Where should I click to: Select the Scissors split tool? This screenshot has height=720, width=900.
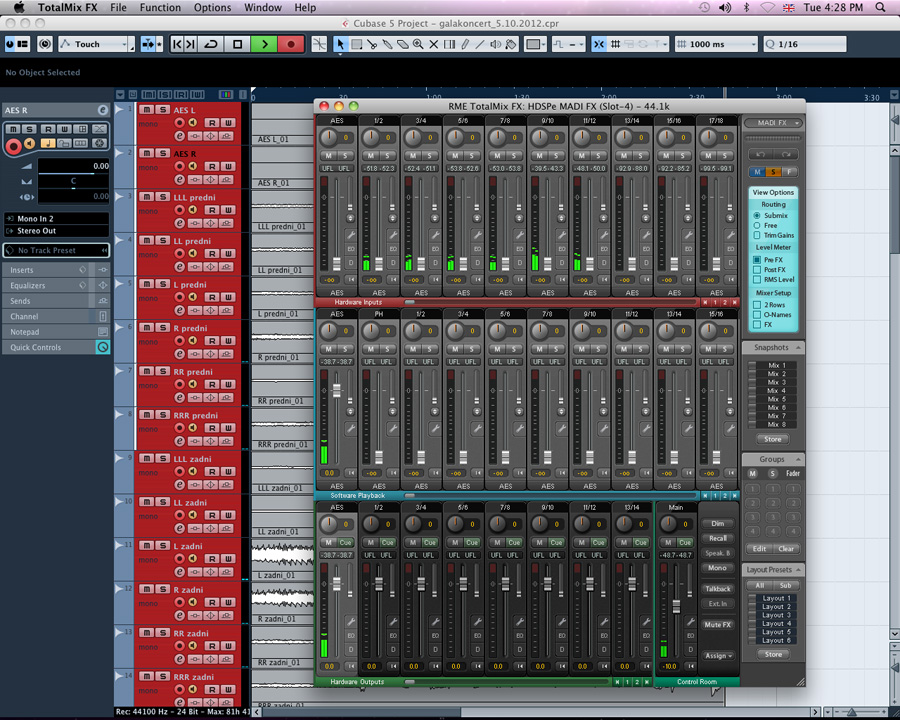click(372, 44)
